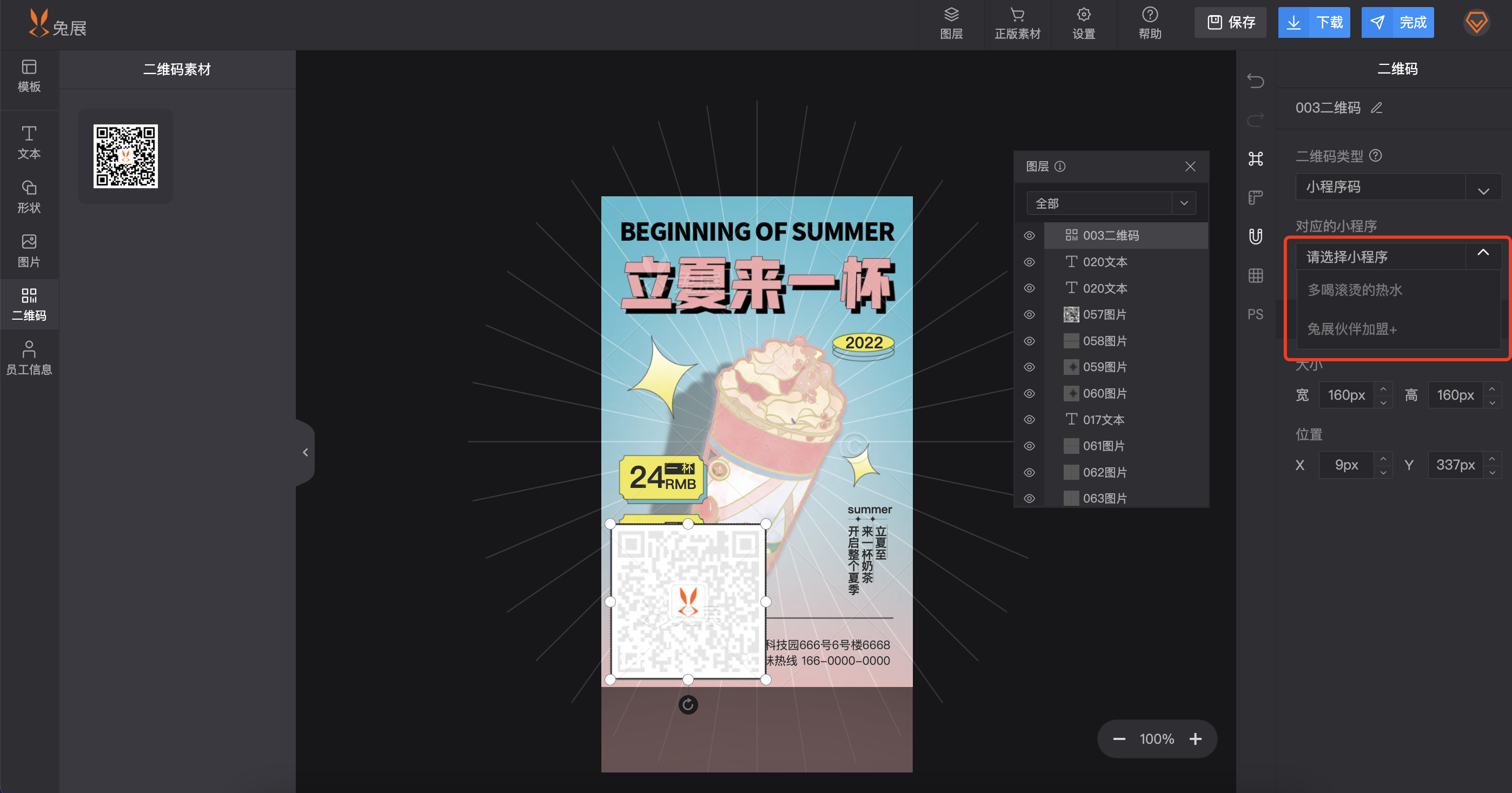Open the 形状 shapes tab

pos(29,197)
